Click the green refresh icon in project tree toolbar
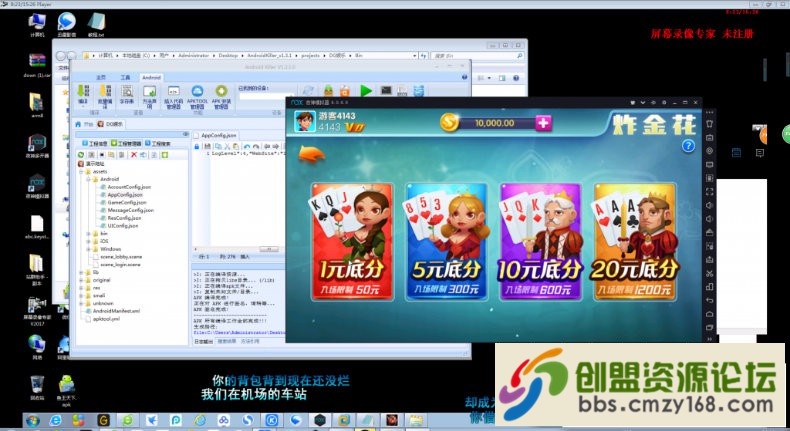 pyautogui.click(x=81, y=155)
